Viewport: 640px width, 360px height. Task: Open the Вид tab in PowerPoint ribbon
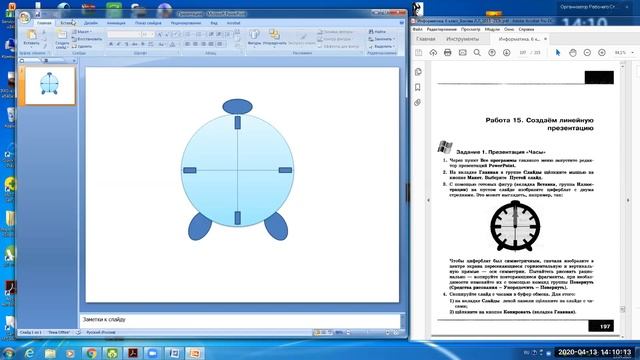(214, 23)
